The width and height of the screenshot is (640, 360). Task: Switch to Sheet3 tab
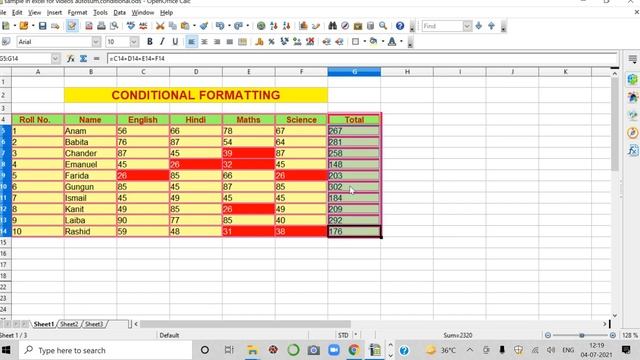(x=94, y=324)
